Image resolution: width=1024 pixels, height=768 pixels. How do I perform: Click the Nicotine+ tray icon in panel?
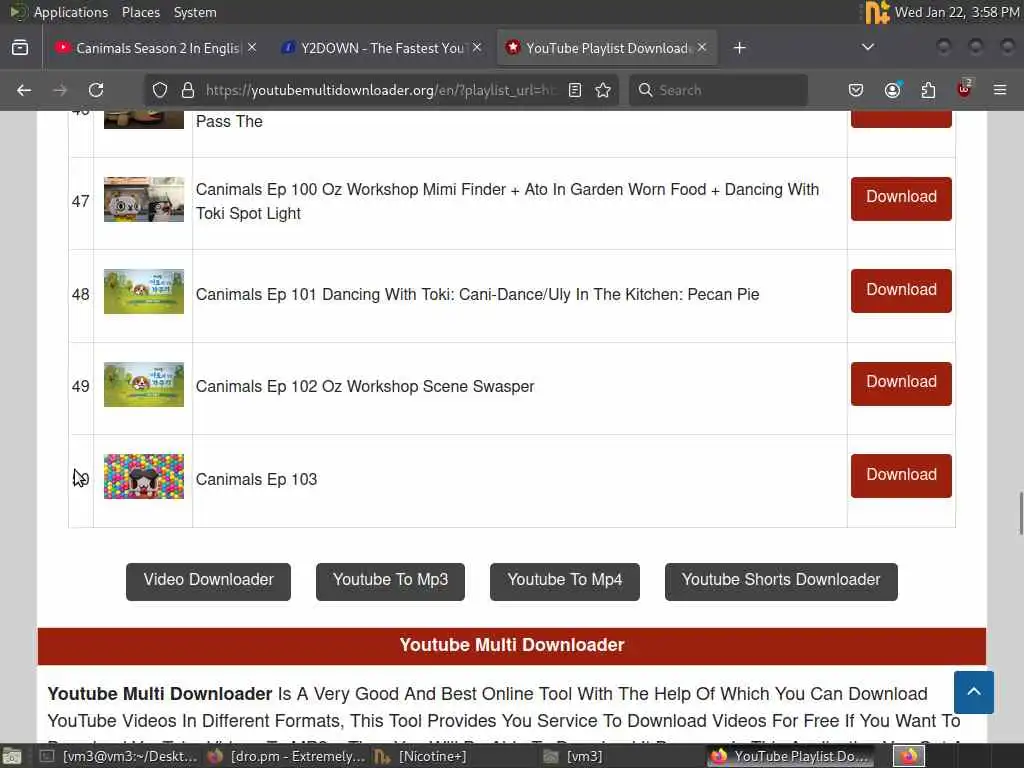pos(877,12)
